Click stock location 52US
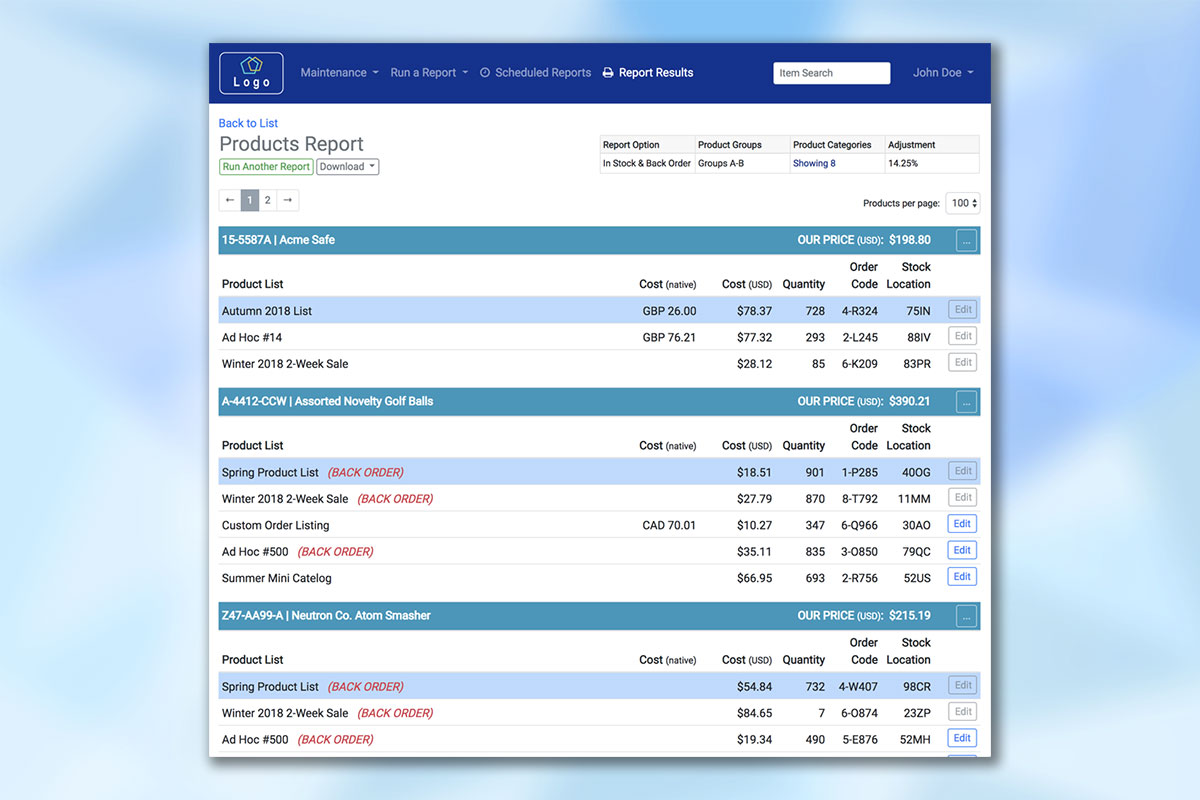 coord(917,578)
